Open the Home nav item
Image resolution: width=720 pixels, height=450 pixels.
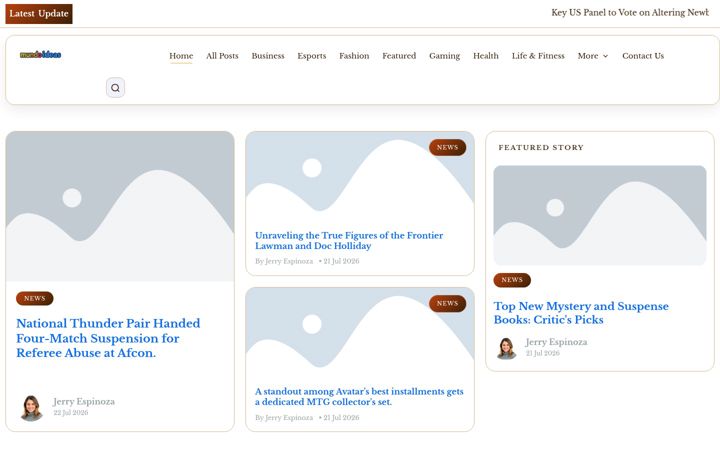coord(181,56)
